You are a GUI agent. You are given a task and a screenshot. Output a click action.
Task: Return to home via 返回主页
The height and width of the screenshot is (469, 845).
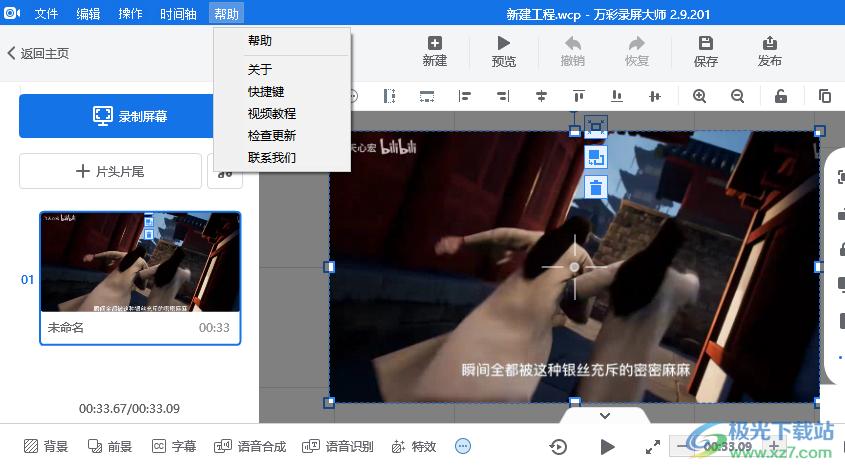(38, 53)
